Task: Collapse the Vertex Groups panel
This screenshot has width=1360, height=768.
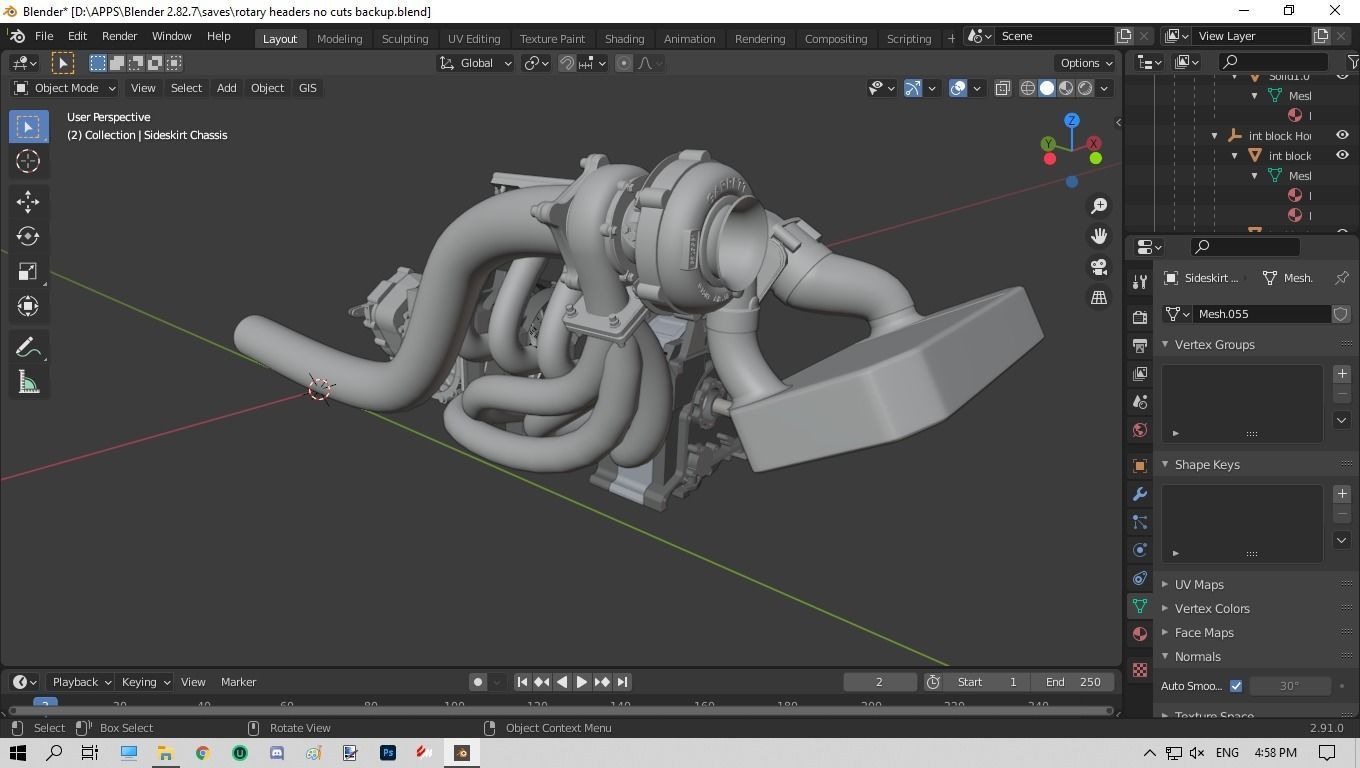Action: (1214, 344)
